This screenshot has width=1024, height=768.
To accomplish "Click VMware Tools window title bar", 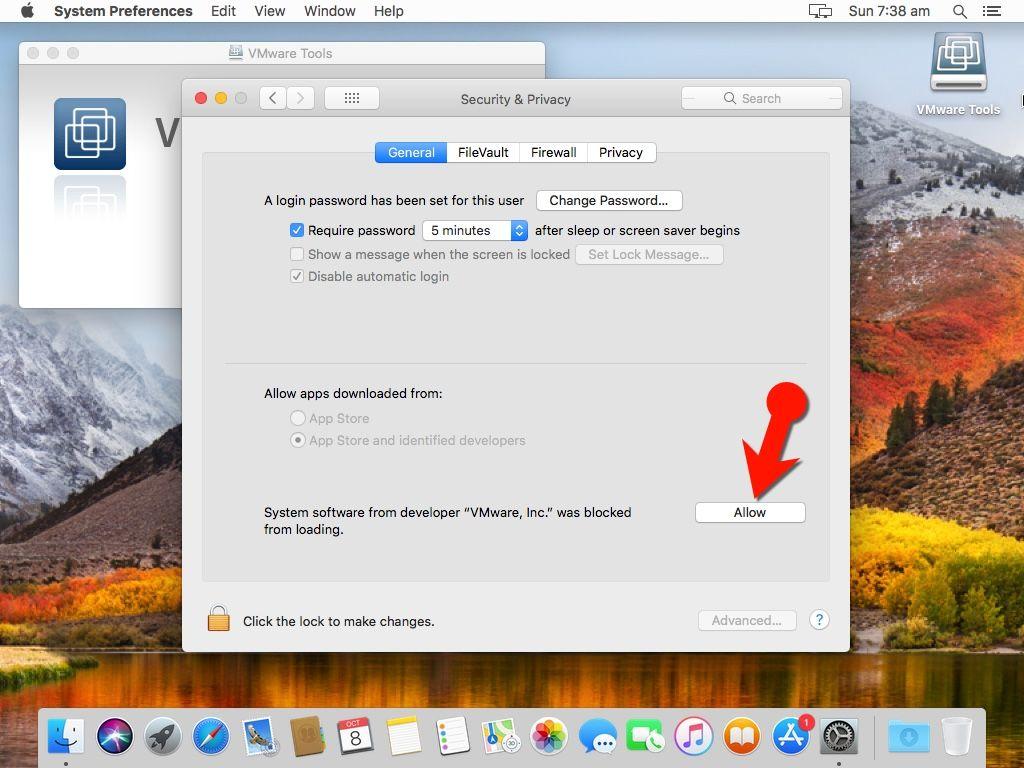I will [x=281, y=54].
